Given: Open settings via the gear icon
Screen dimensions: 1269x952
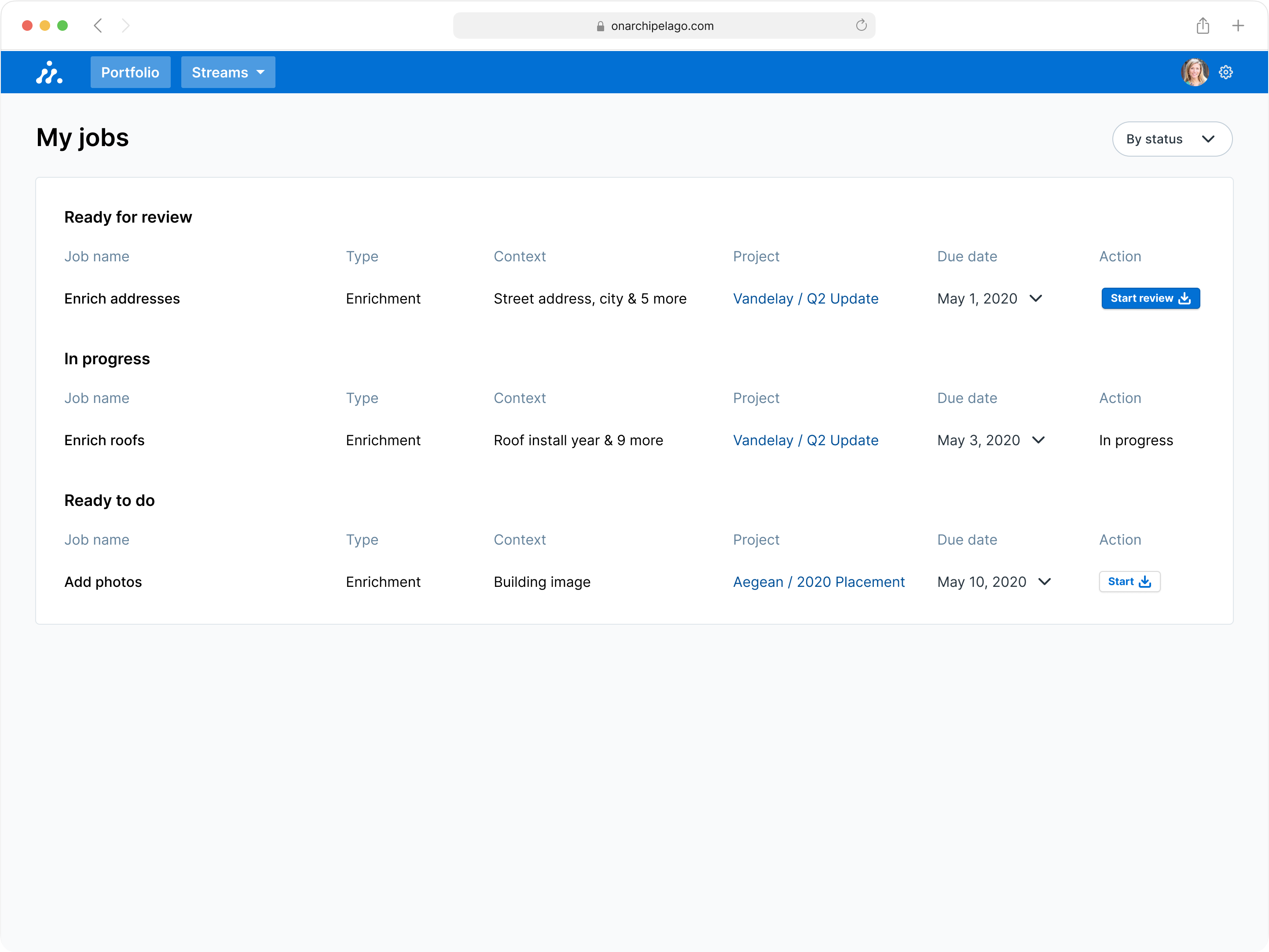Looking at the screenshot, I should tap(1226, 72).
